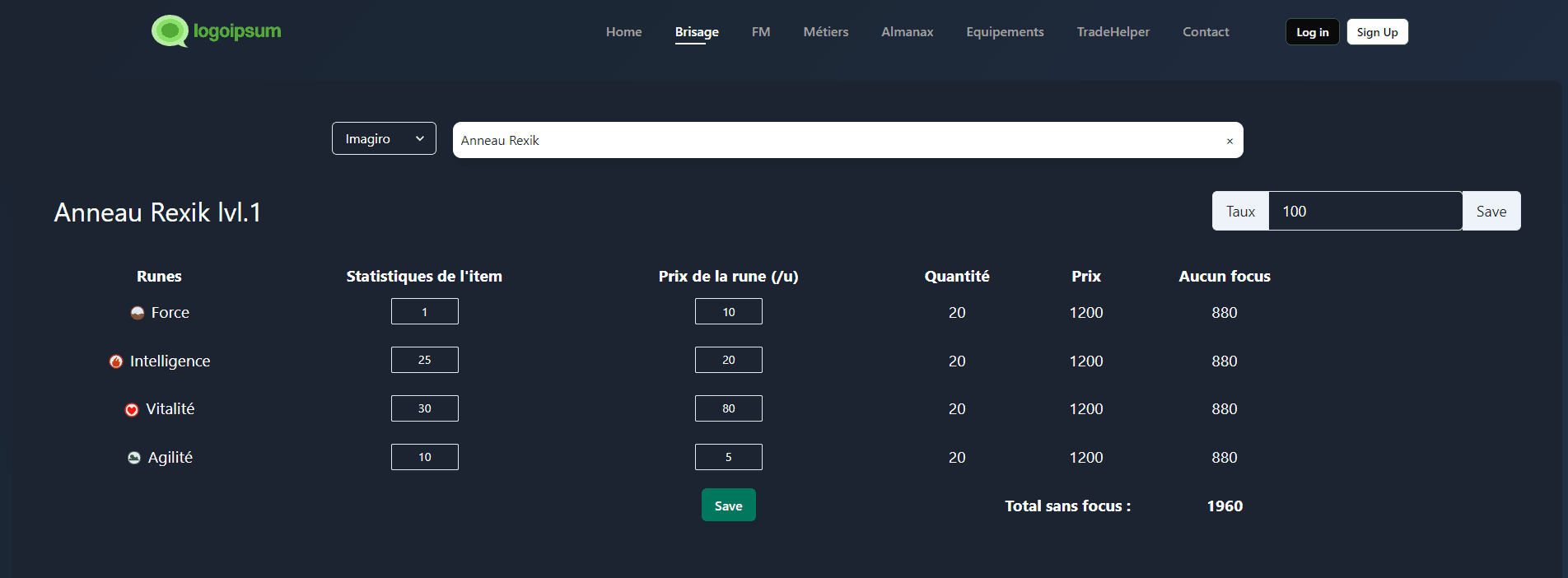This screenshot has width=1568, height=578.
Task: Click the Force rune icon
Action: tap(138, 313)
